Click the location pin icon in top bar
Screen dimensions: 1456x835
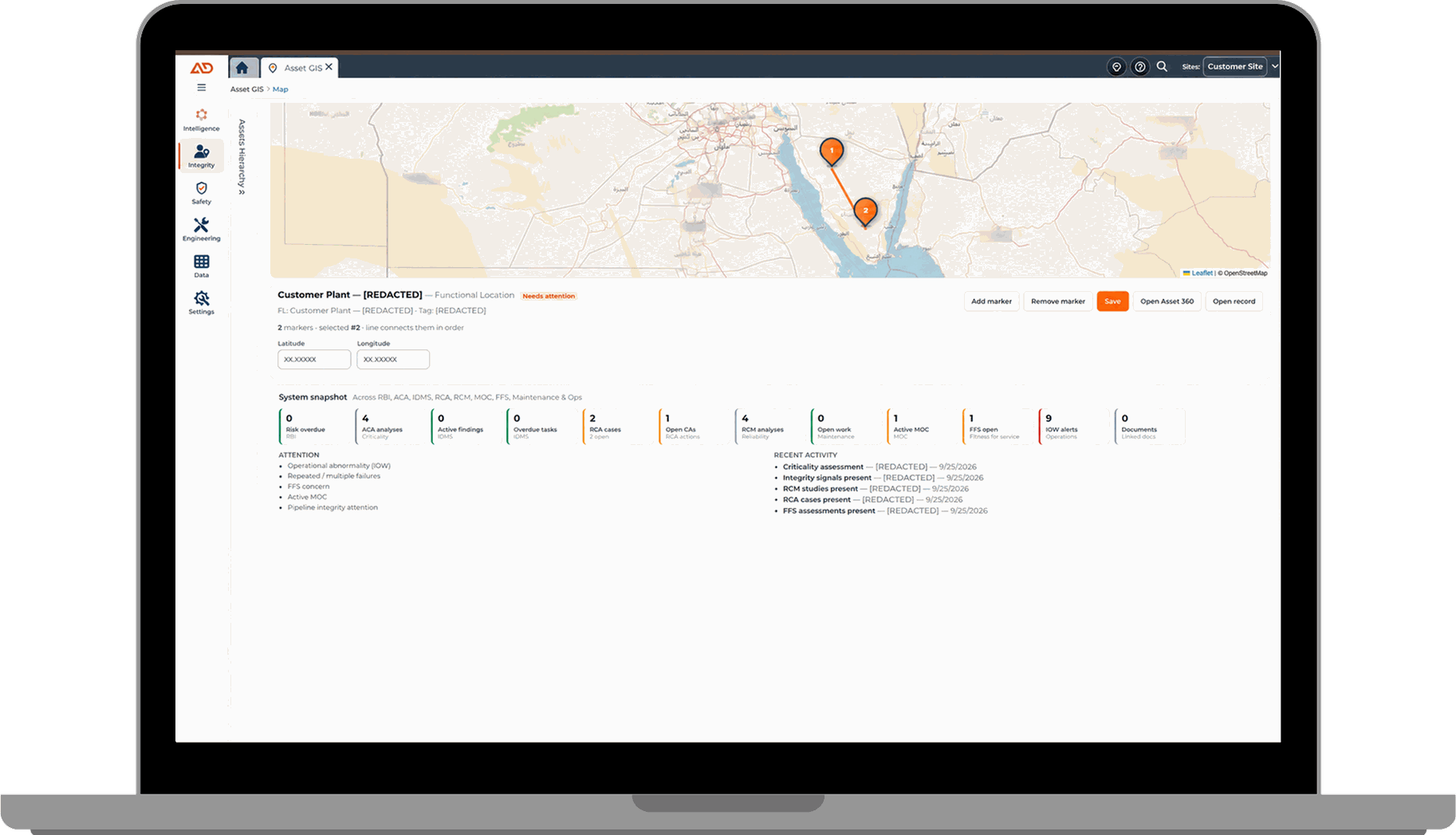(1116, 67)
